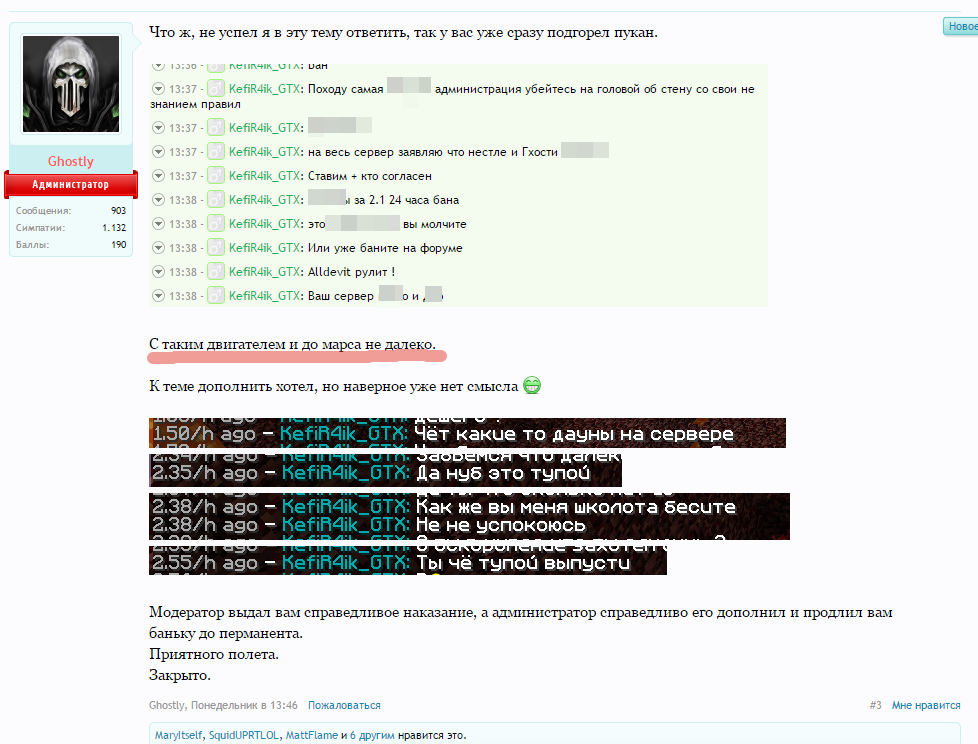Screen dimensions: 978x744
Task: Expand arrow on 'Ваш сервер' chat row
Action: click(x=158, y=296)
